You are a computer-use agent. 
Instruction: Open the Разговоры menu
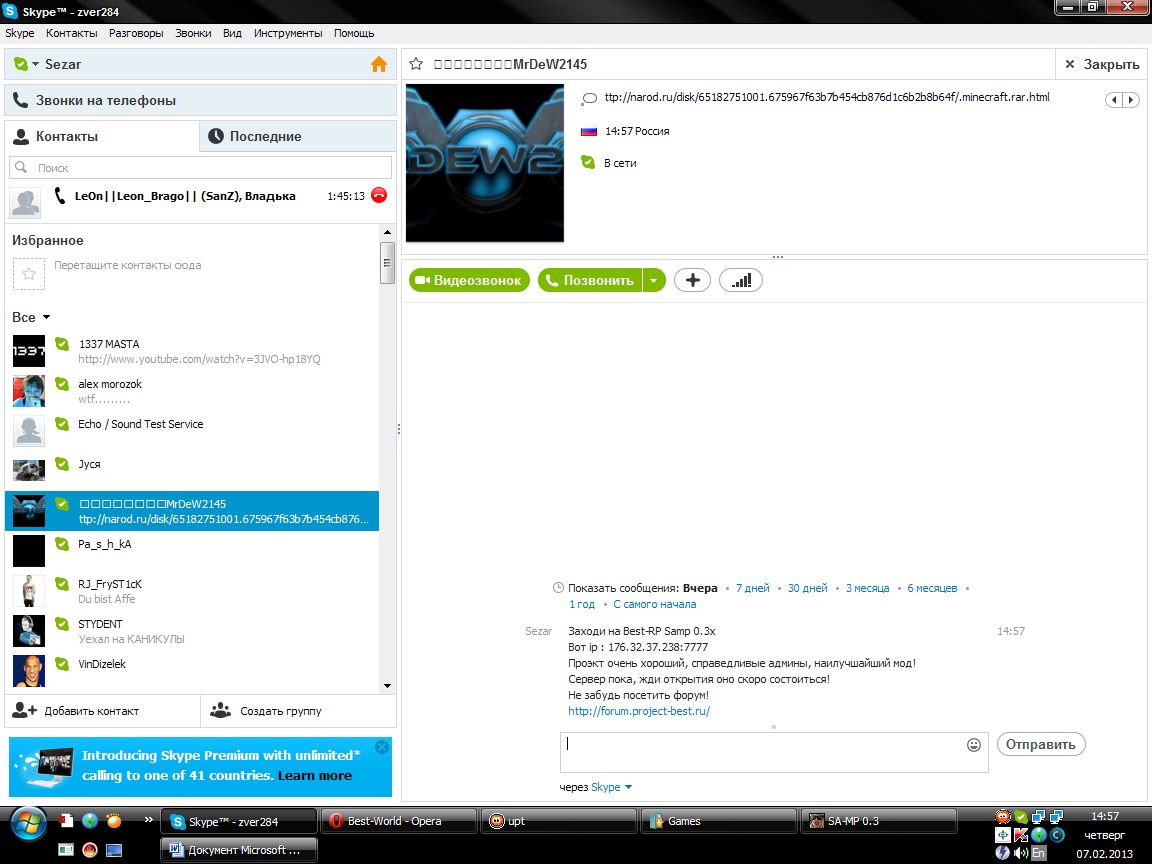tap(136, 33)
